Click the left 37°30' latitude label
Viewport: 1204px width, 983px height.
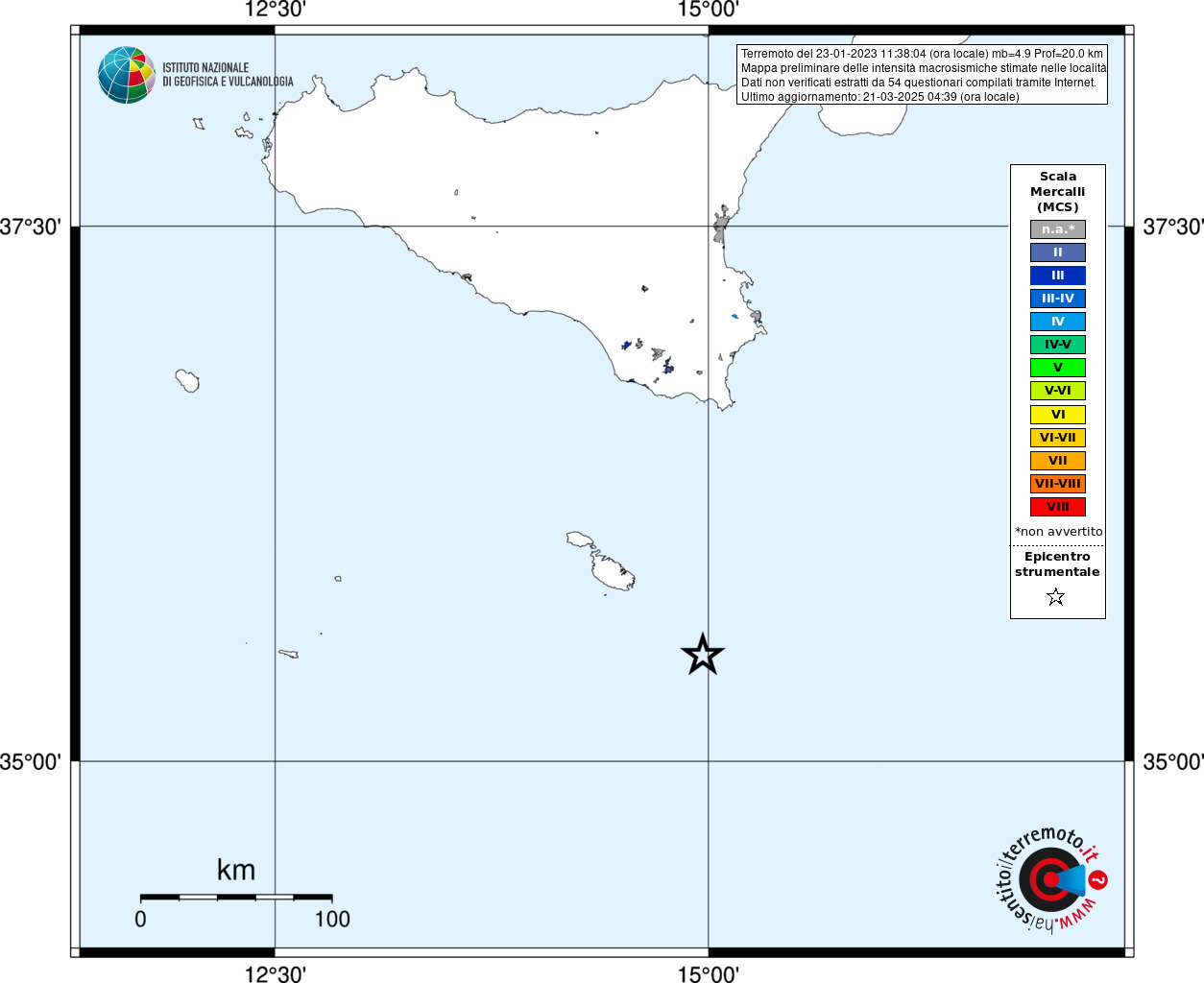(31, 228)
